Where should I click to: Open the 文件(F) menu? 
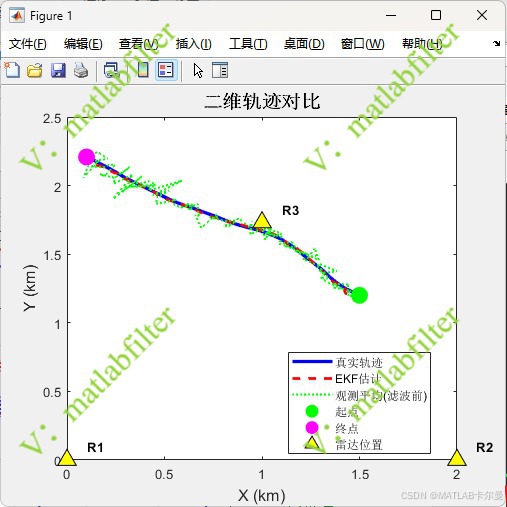click(x=28, y=44)
